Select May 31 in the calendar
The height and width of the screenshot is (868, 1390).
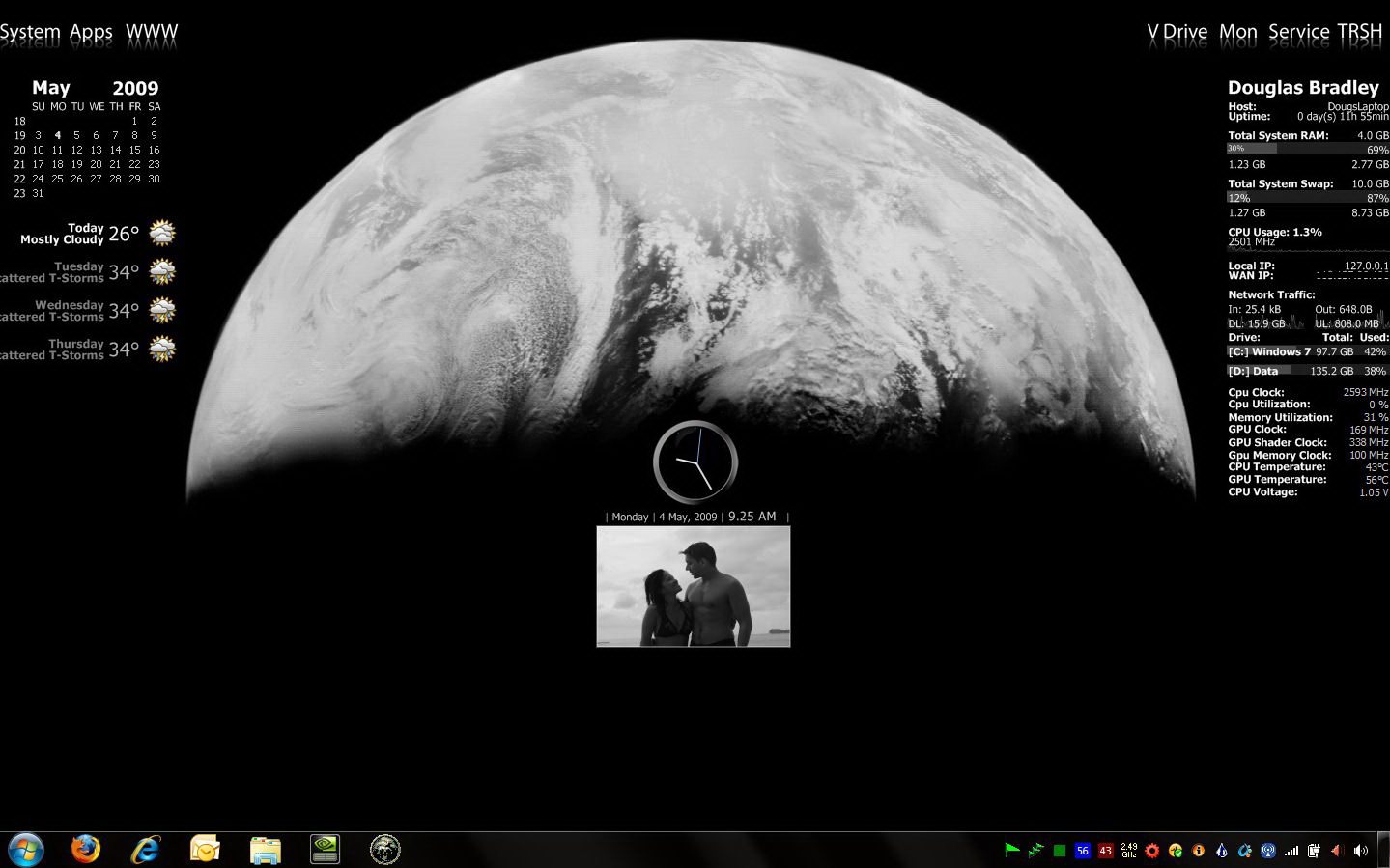38,193
